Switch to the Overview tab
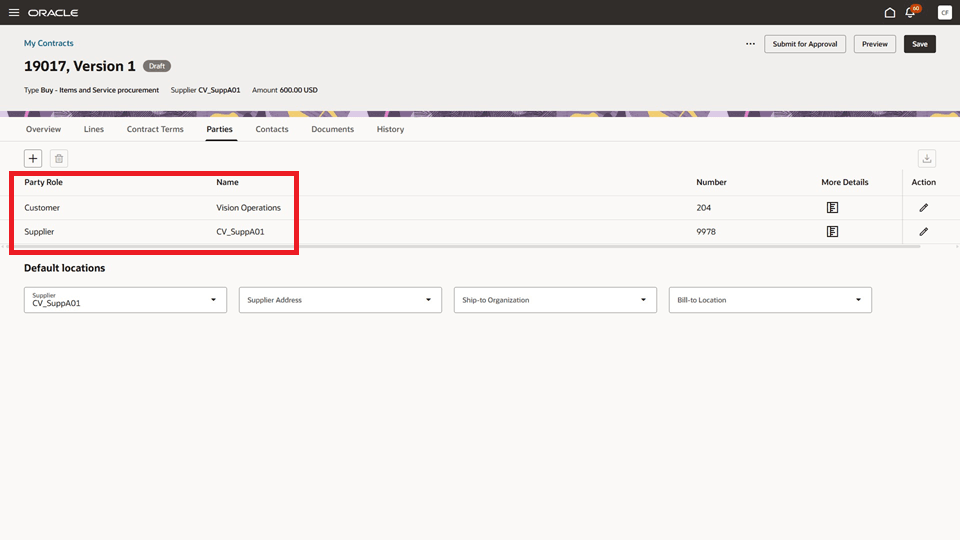The width and height of the screenshot is (960, 540). coord(43,129)
